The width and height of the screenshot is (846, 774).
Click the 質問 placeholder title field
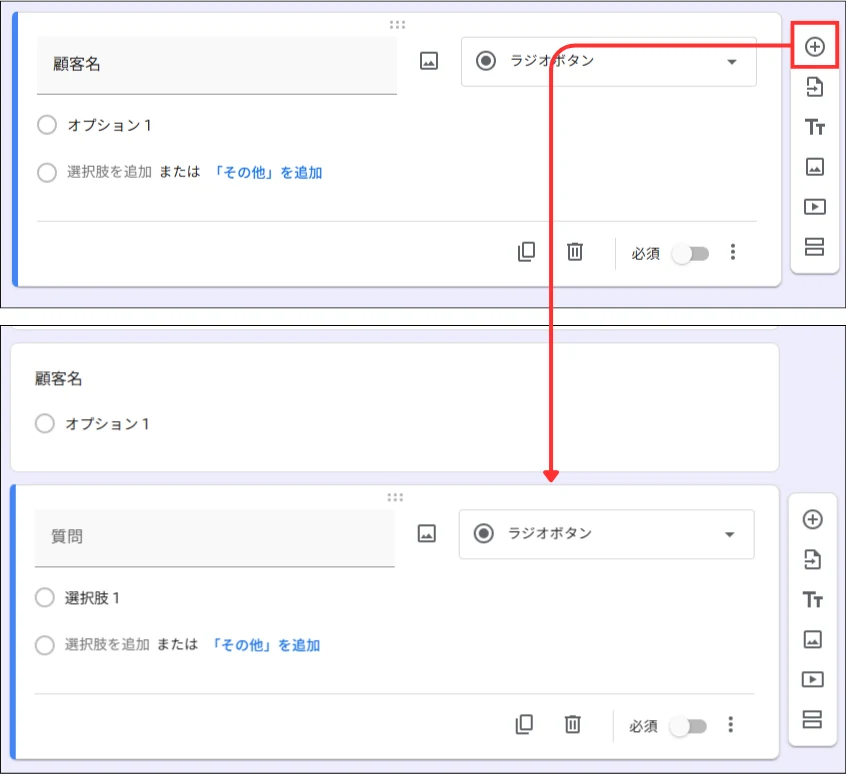[215, 538]
